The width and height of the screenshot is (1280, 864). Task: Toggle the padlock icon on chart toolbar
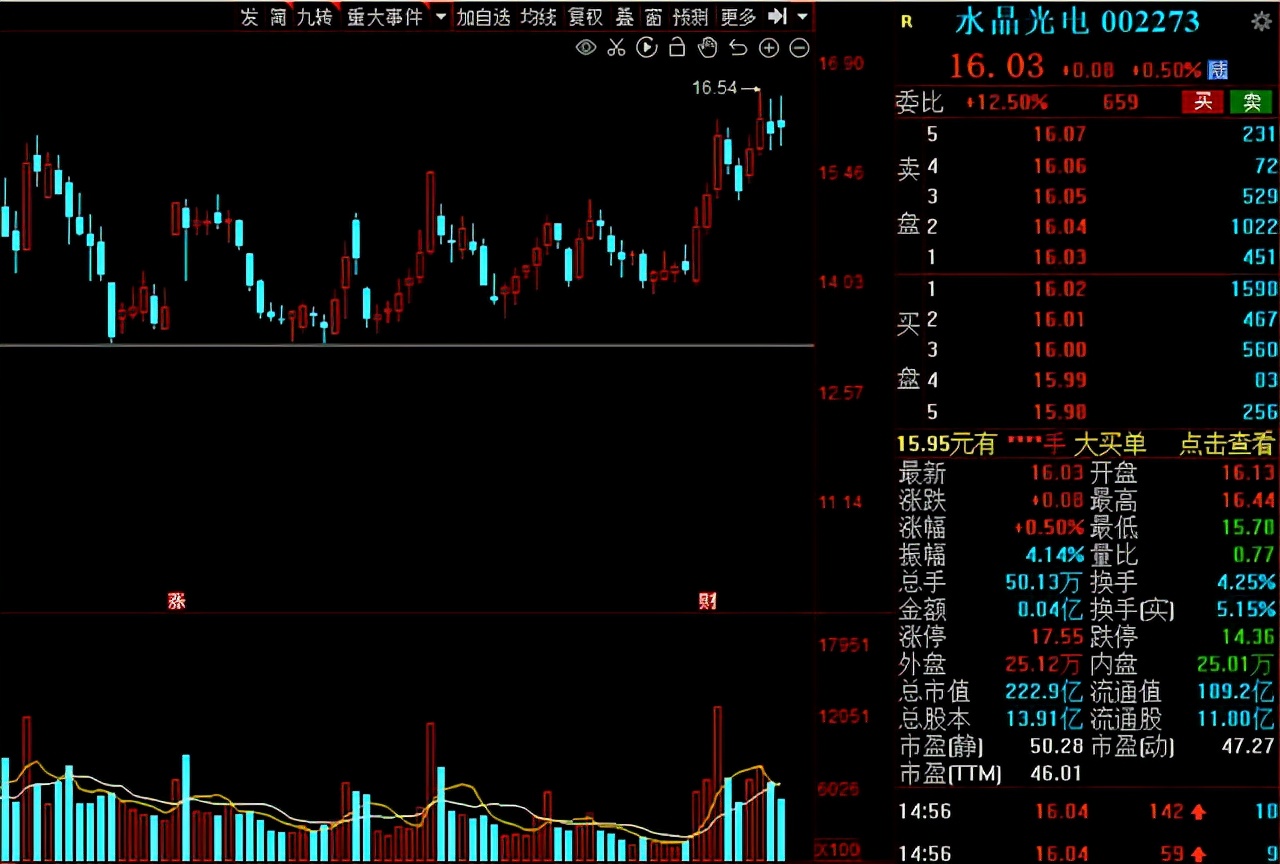[x=677, y=47]
